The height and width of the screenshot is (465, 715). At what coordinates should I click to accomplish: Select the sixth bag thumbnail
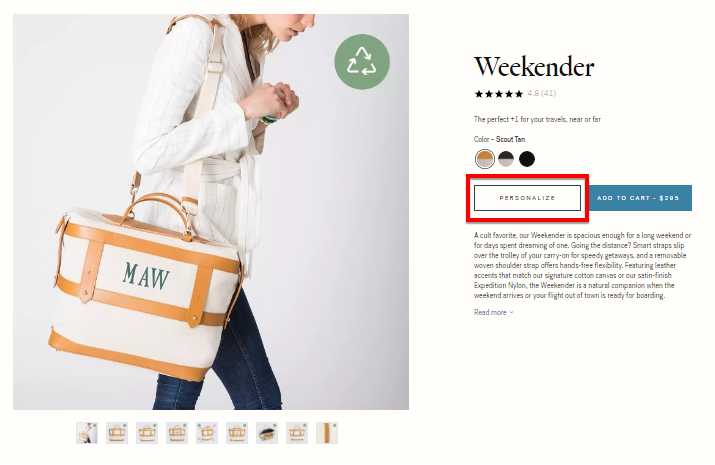[x=237, y=433]
